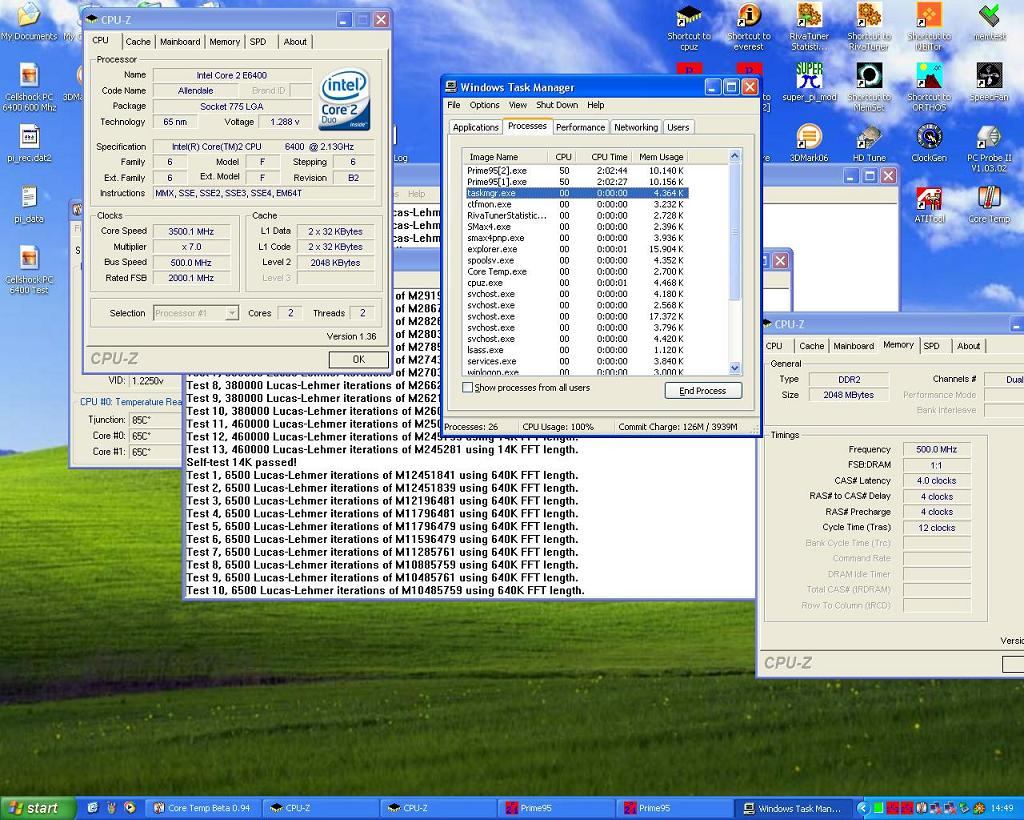
Task: Open the SpeedFan desktop icon
Action: (989, 82)
